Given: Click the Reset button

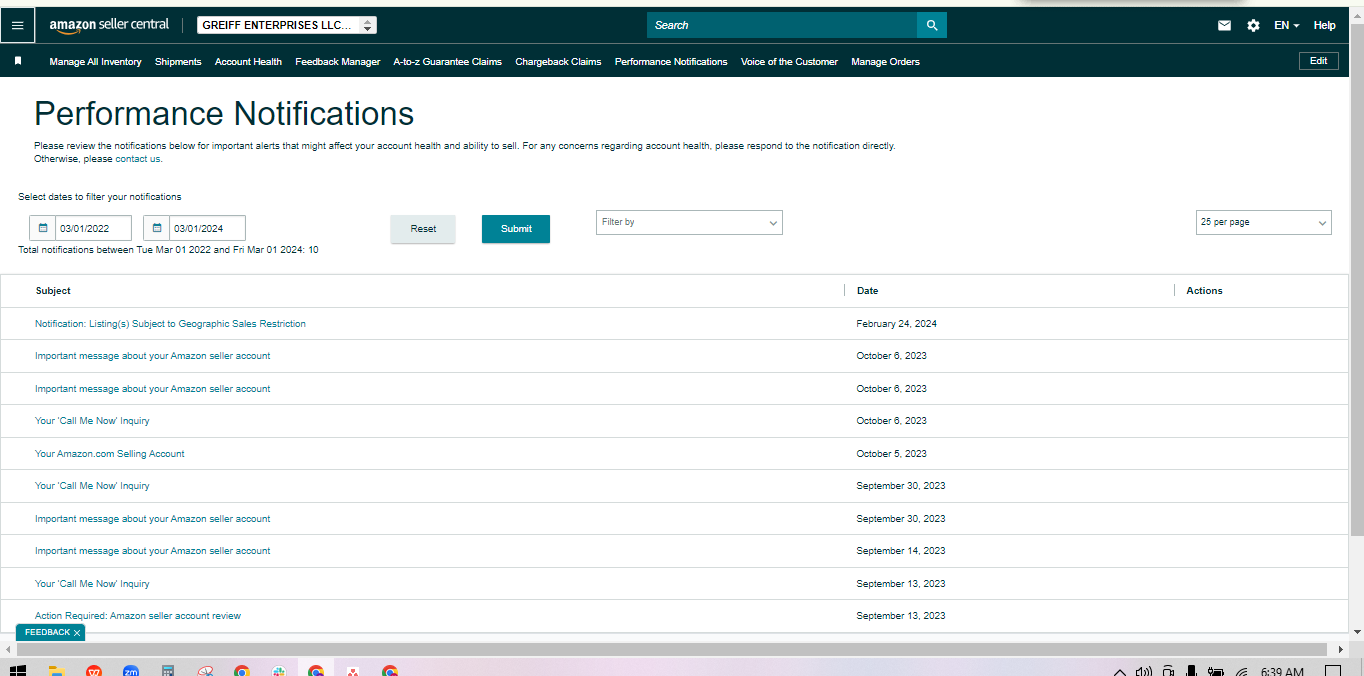Looking at the screenshot, I should tap(423, 229).
